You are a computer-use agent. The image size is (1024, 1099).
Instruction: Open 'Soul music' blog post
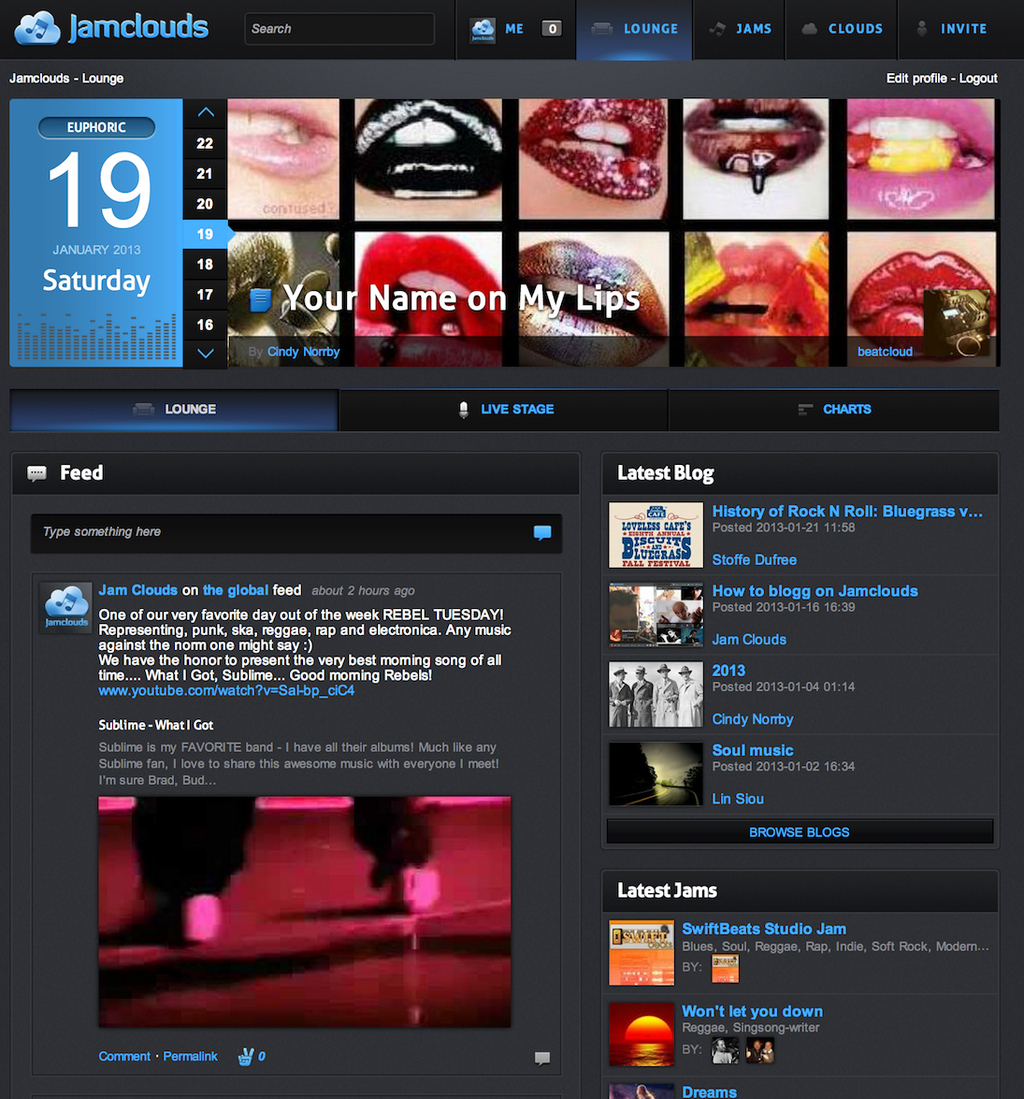pos(753,750)
